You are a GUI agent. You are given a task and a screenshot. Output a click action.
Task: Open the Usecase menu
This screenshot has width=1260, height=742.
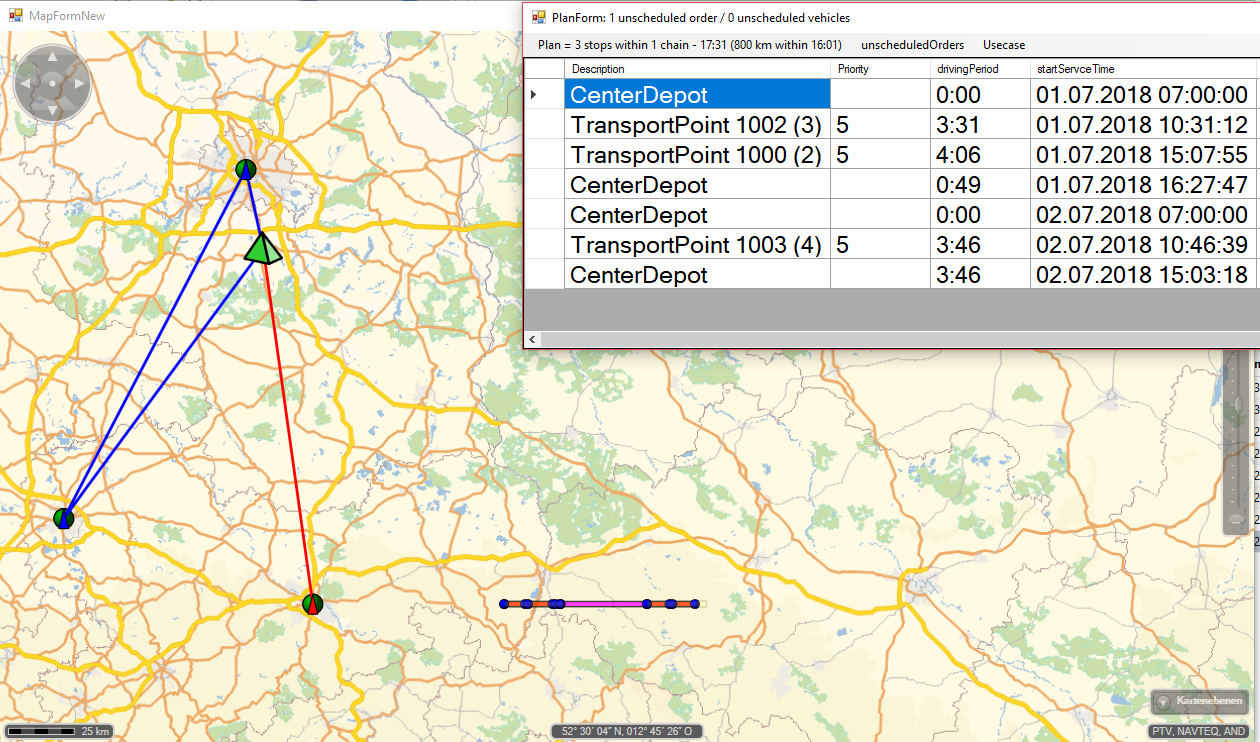[1003, 45]
